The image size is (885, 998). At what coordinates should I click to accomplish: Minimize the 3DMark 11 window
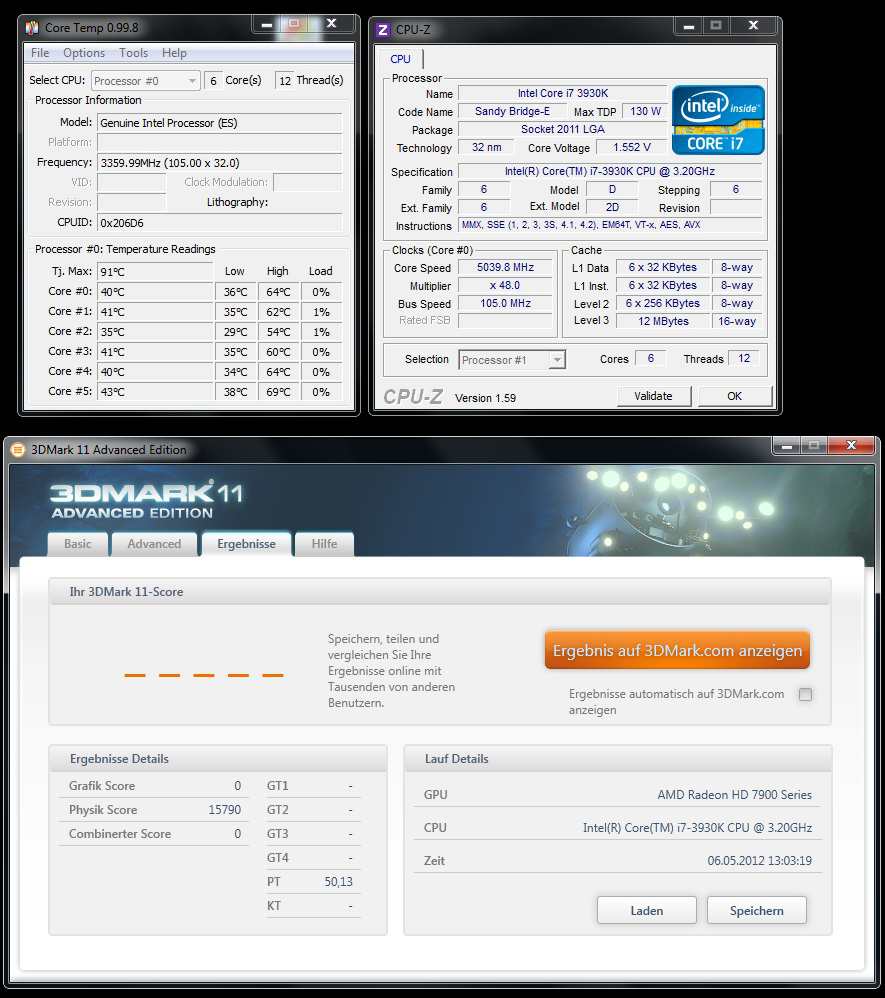click(x=786, y=446)
